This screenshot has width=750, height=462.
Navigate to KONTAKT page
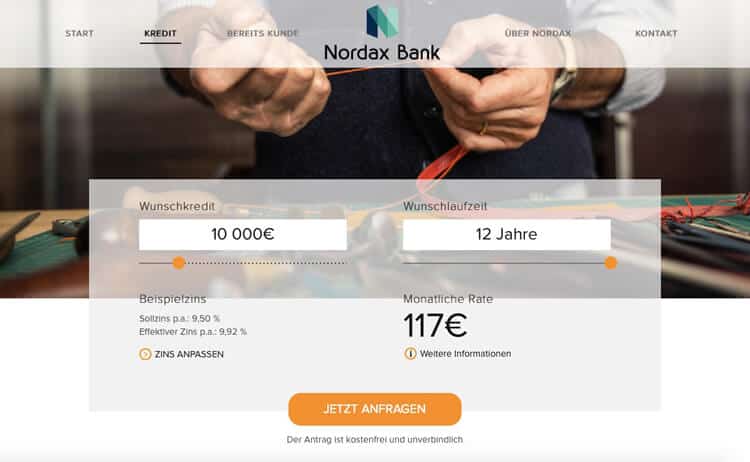tap(656, 33)
